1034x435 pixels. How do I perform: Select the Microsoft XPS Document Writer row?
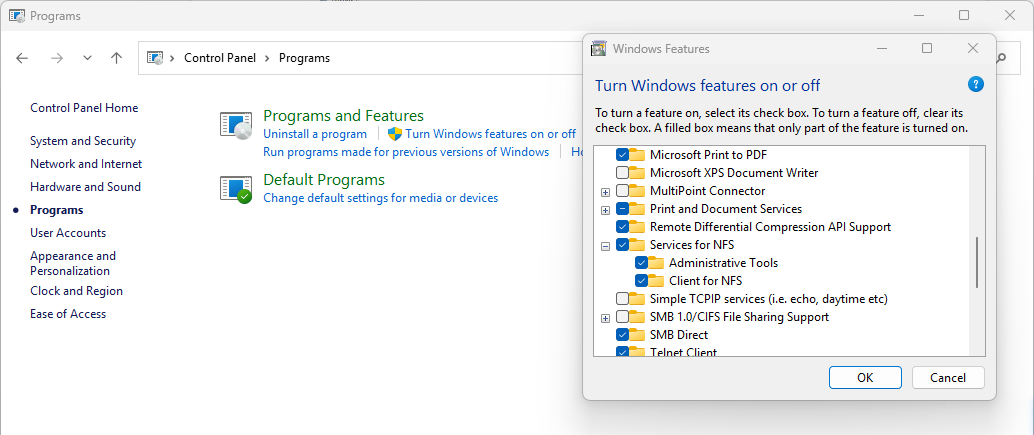pos(734,173)
